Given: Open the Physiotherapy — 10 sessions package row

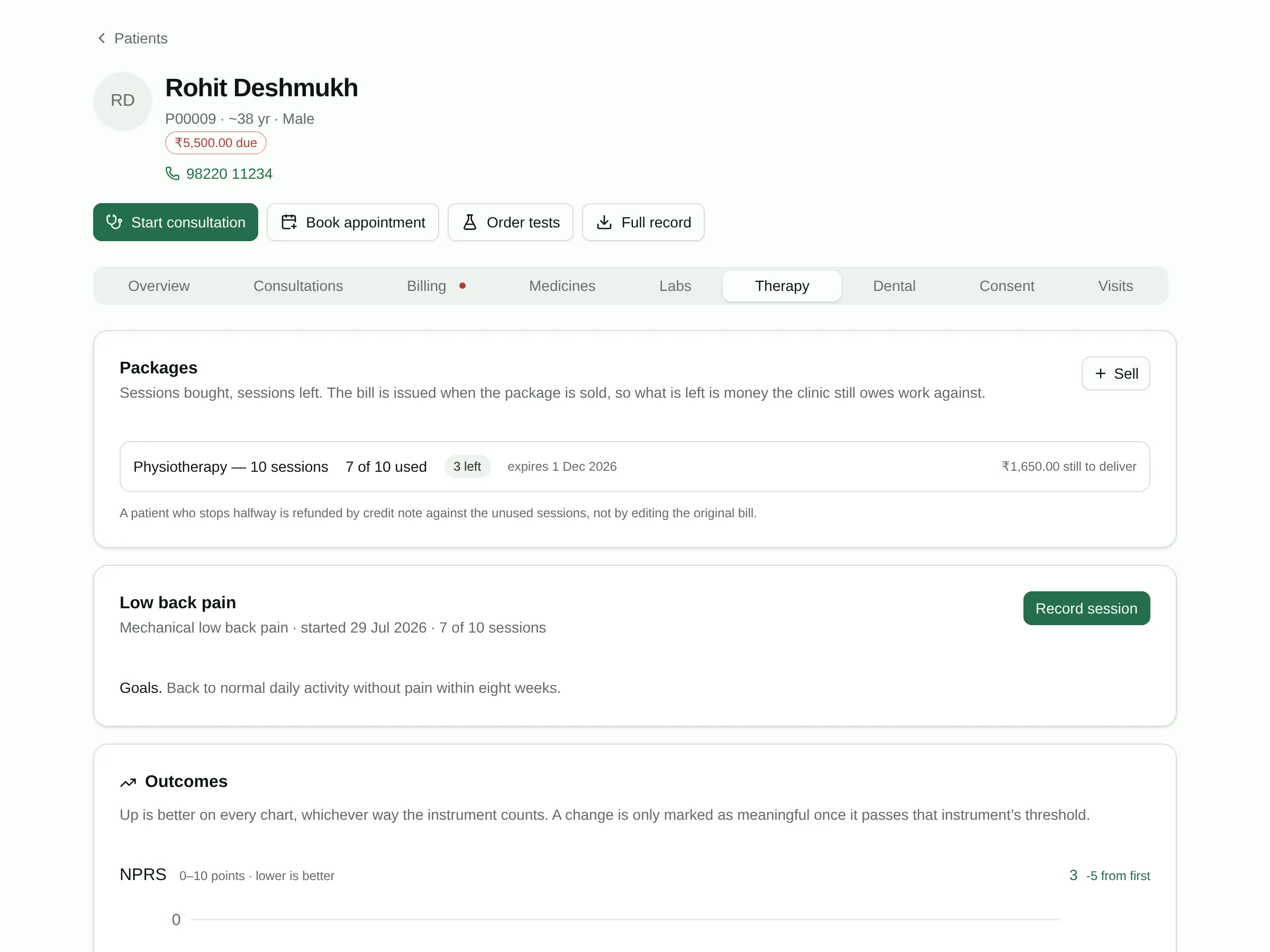Looking at the screenshot, I should (634, 466).
